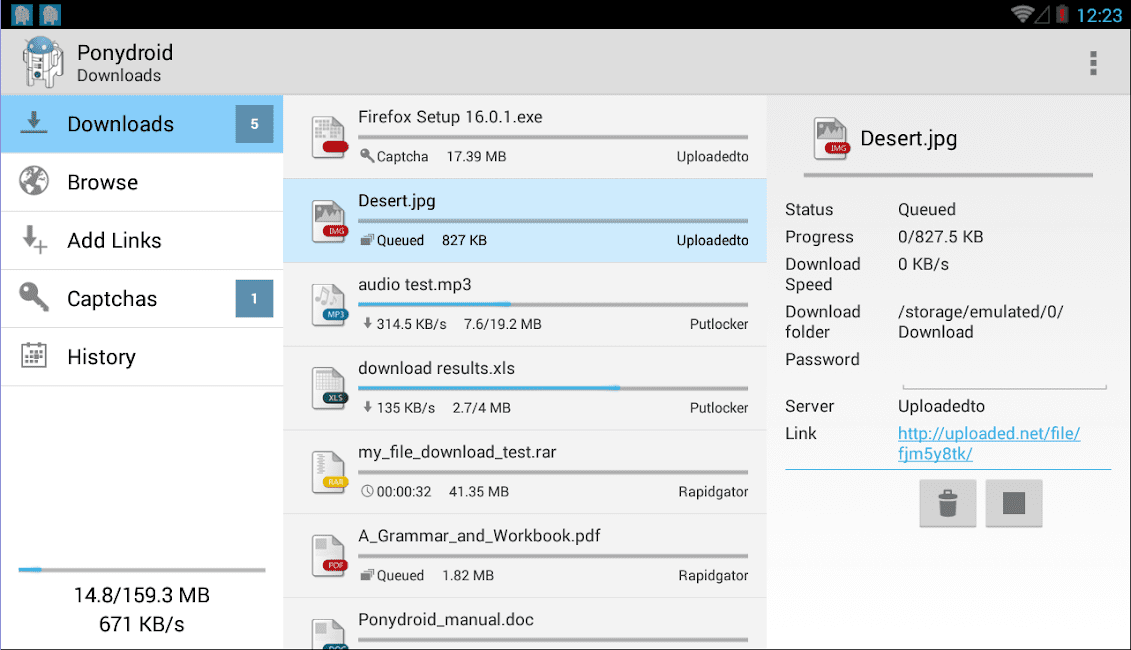Open the Downloads section in sidebar
This screenshot has height=650, width=1131.
coord(142,124)
